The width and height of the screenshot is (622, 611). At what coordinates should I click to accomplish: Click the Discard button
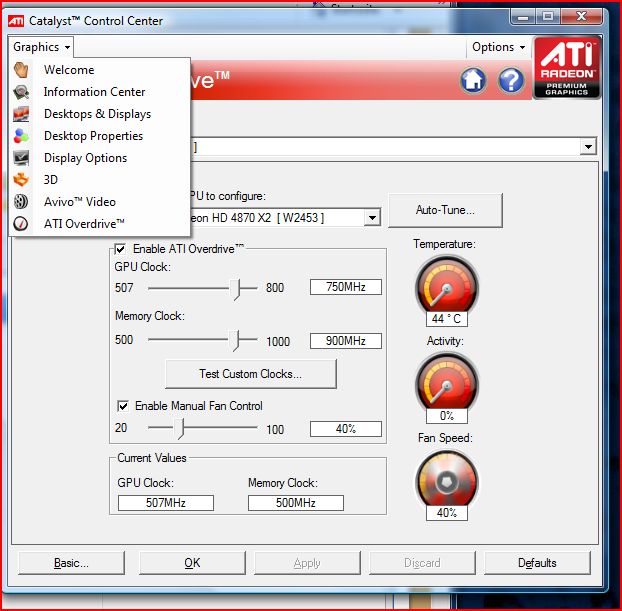pos(422,563)
